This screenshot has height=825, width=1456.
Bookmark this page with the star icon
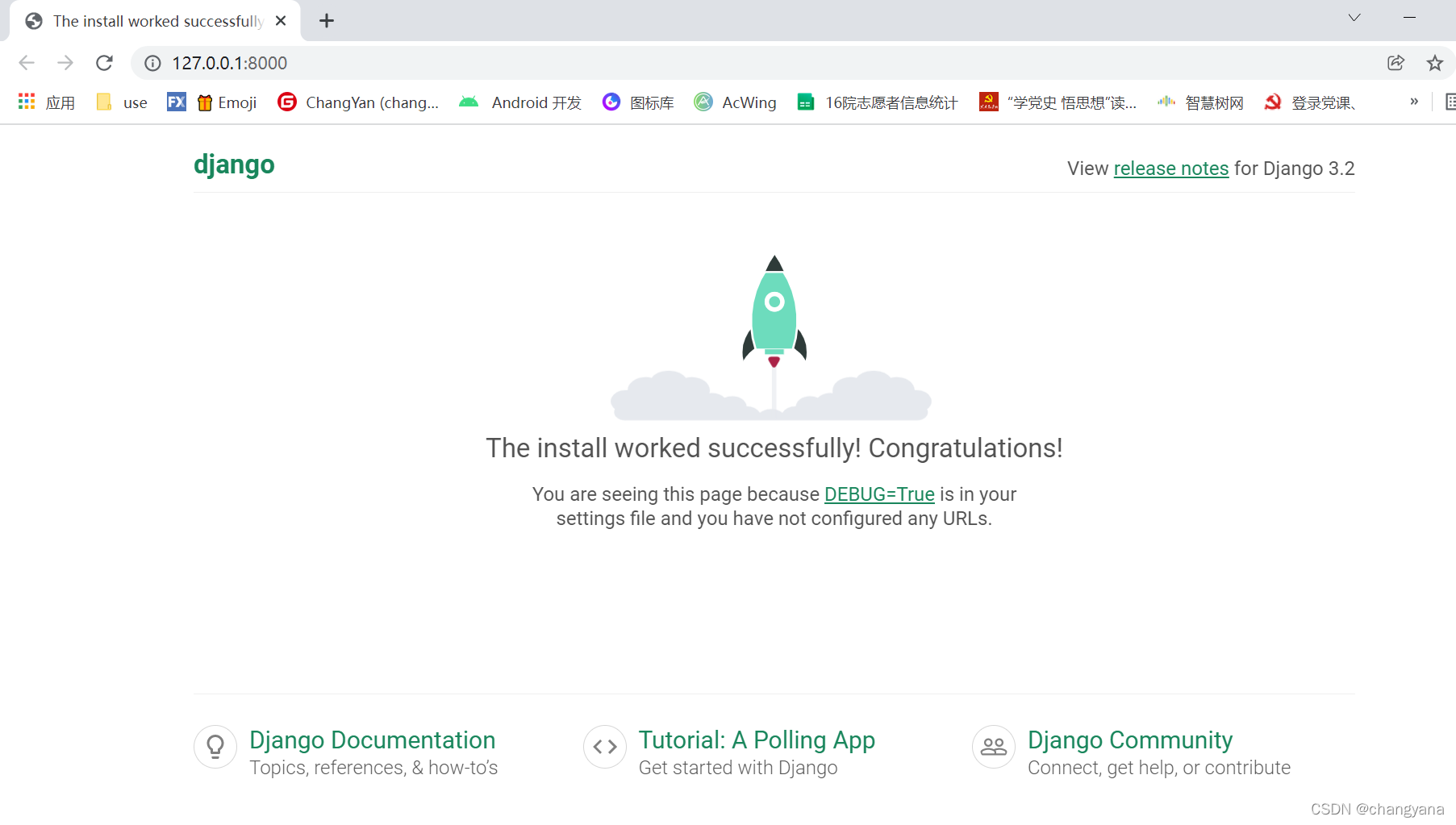coord(1434,63)
